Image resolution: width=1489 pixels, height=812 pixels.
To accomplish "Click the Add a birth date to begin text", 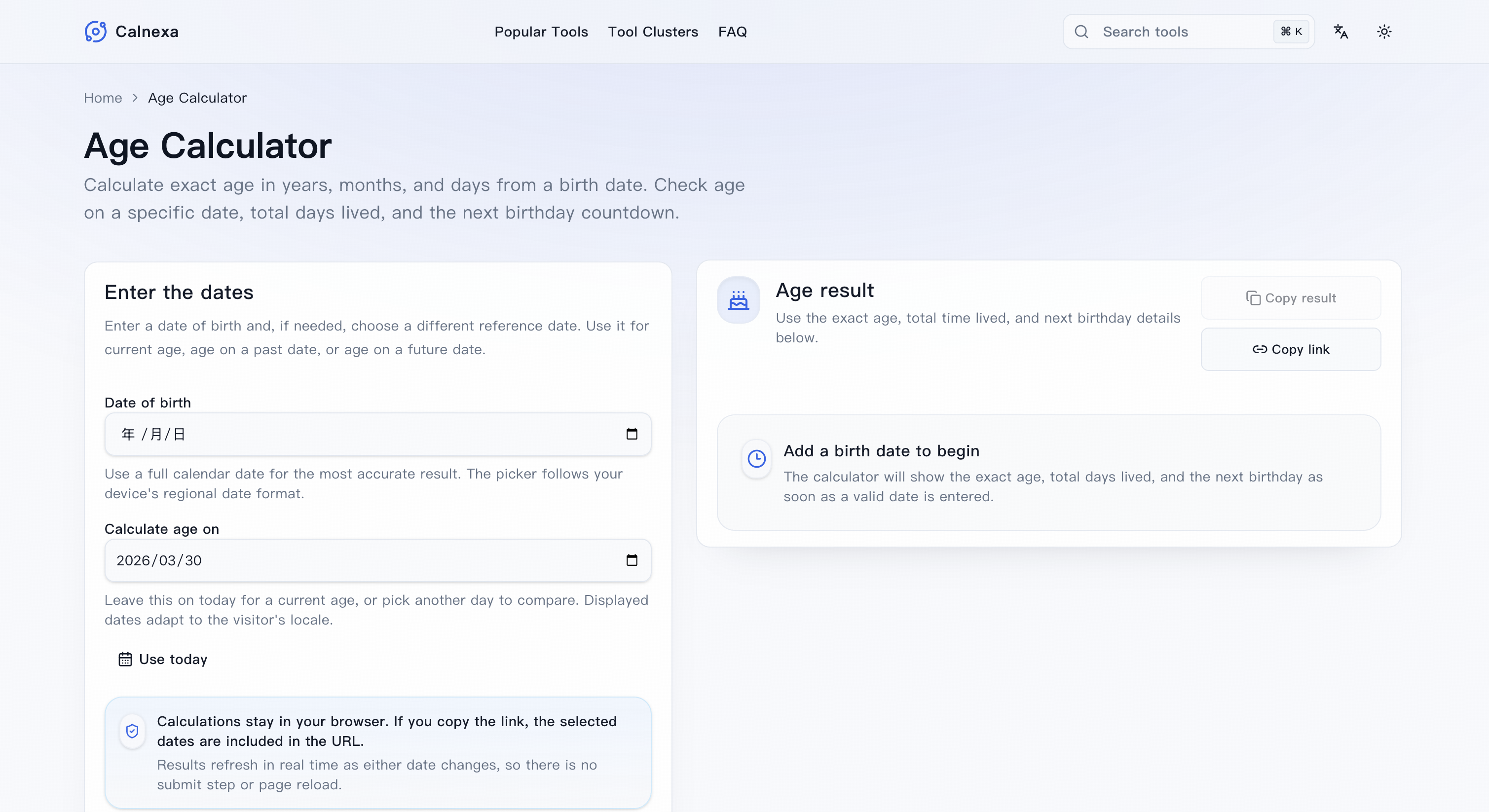I will pyautogui.click(x=881, y=451).
